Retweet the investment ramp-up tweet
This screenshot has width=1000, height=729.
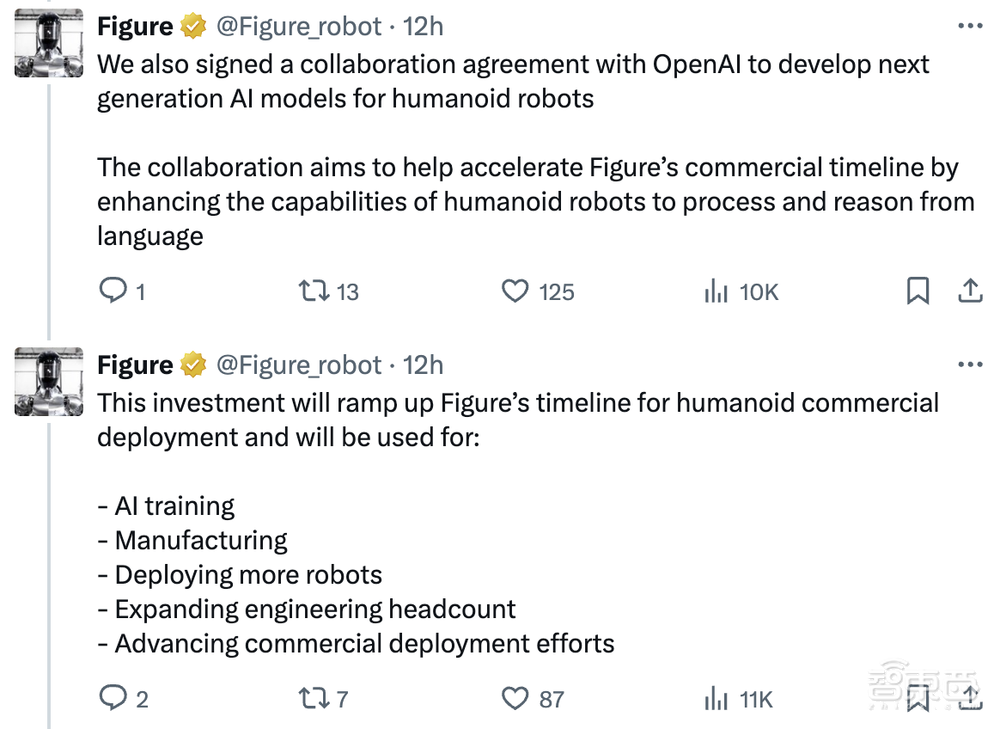(x=315, y=699)
